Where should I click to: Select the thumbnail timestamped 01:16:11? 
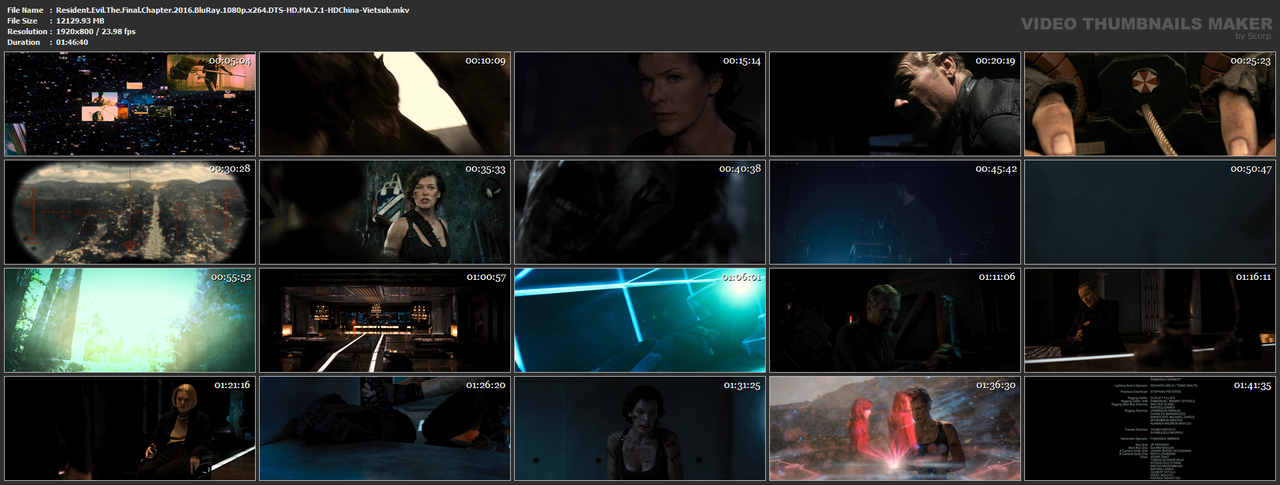click(x=1150, y=320)
